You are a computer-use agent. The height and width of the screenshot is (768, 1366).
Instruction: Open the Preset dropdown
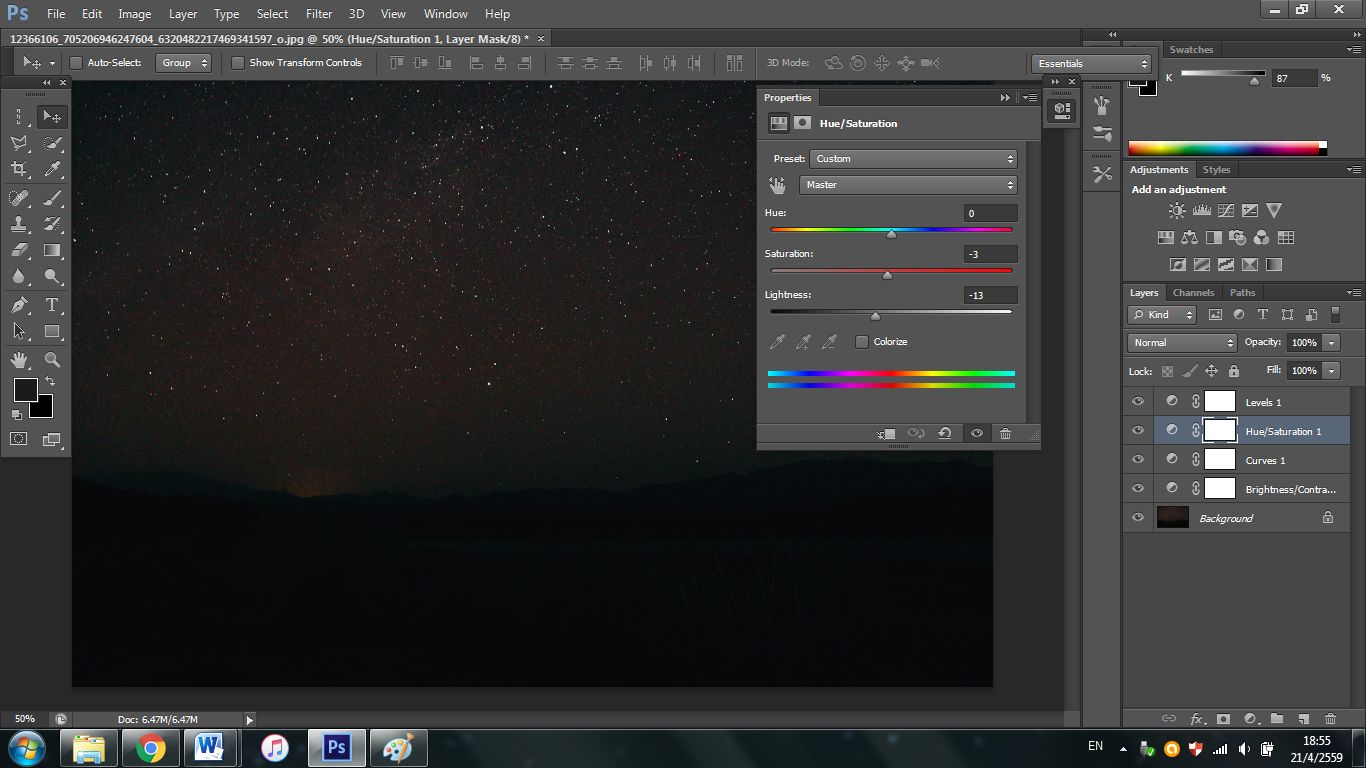(x=913, y=159)
